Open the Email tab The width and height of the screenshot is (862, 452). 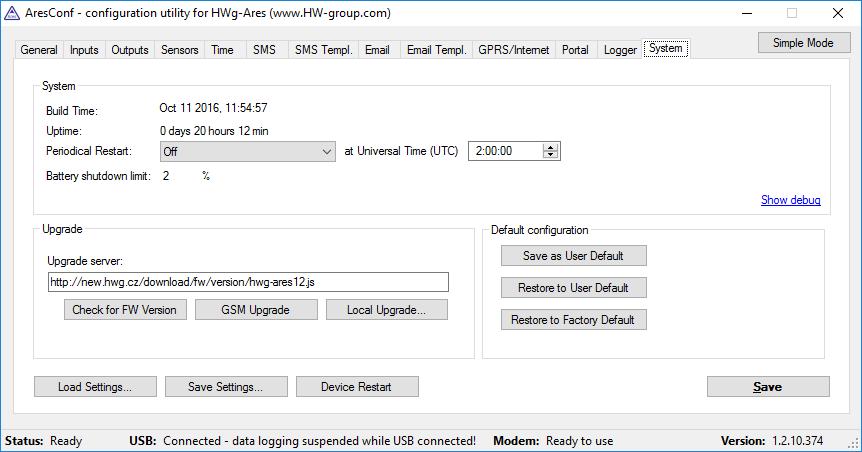pos(377,50)
